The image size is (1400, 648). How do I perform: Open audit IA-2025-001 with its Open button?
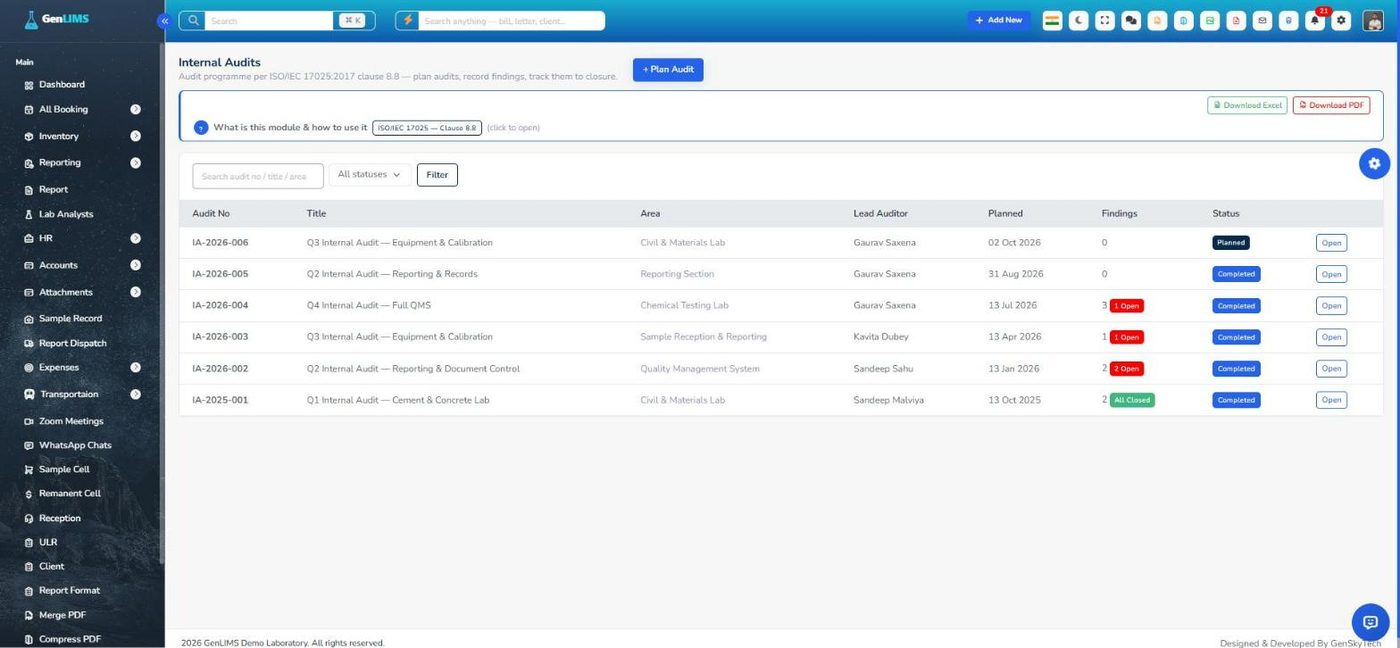coord(1331,400)
